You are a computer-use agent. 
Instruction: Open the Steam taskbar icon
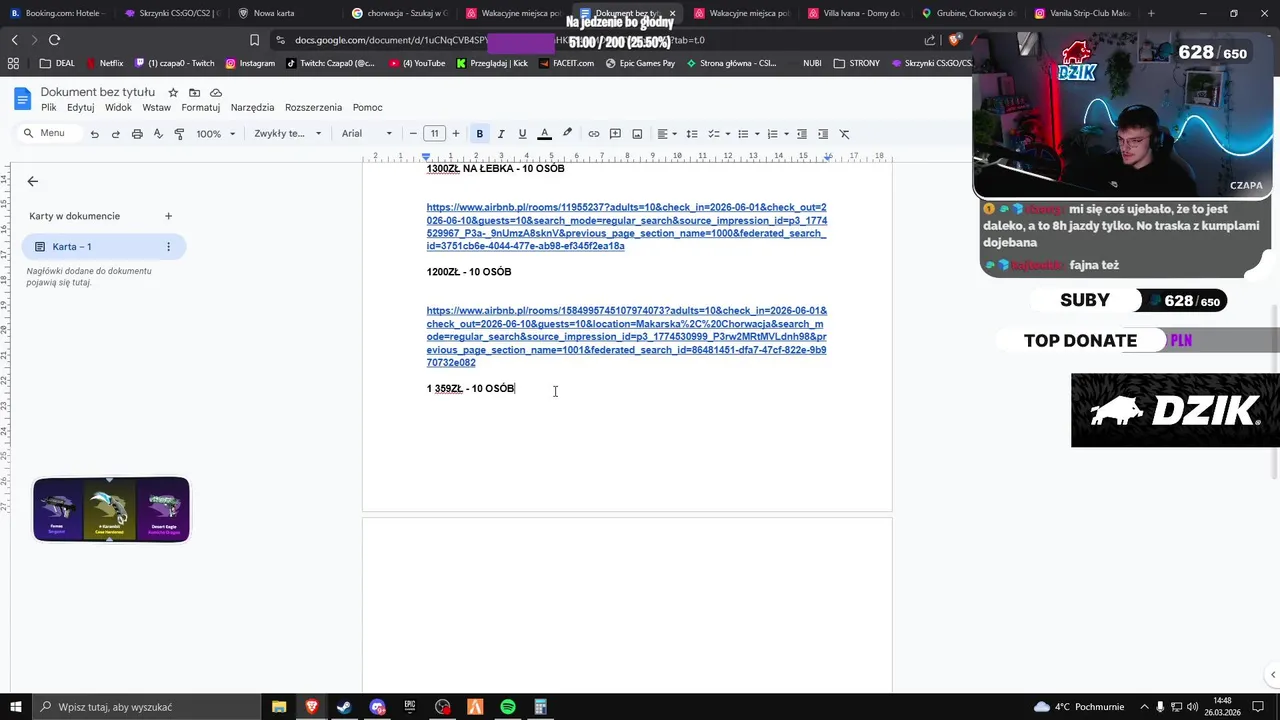pyautogui.click(x=344, y=707)
